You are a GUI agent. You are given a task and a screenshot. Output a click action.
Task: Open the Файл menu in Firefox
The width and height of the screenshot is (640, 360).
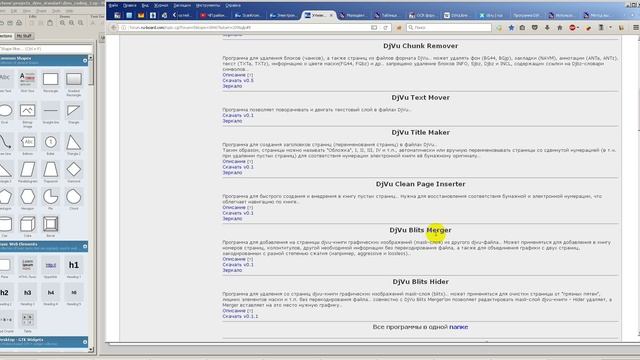113,6
